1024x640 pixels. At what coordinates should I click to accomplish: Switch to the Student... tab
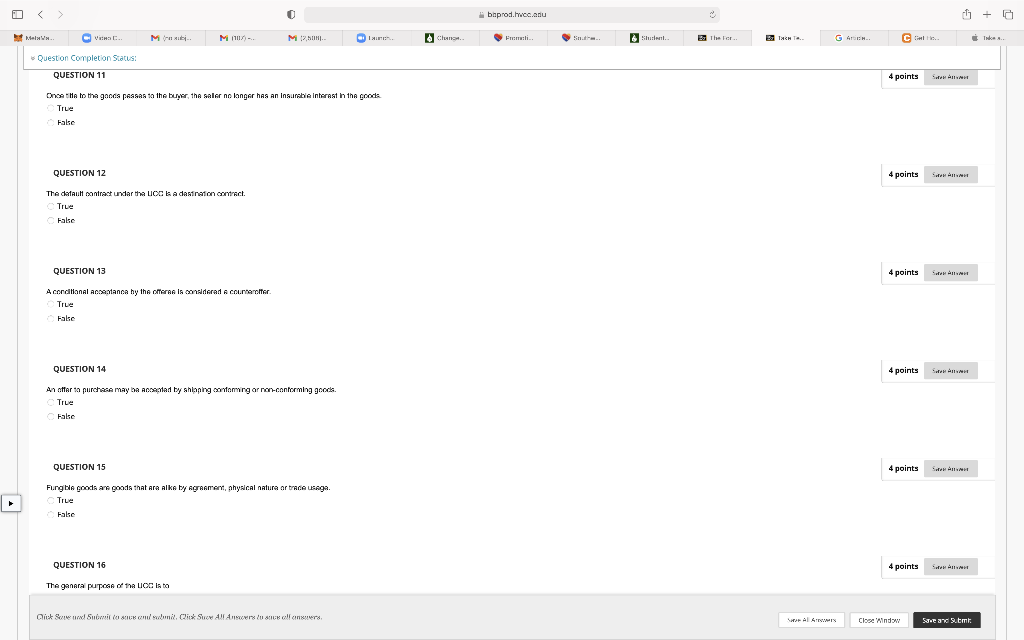click(x=650, y=38)
